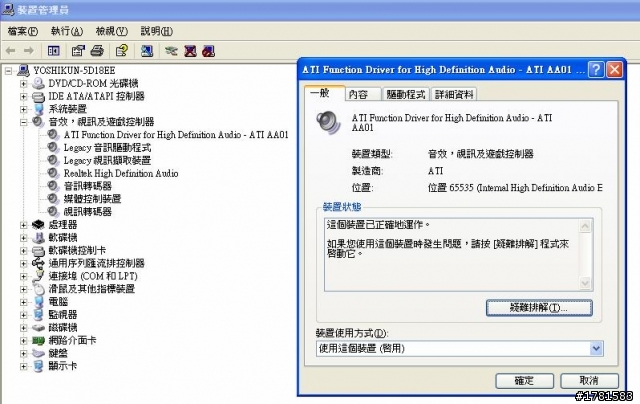Viewport: 640px width, 404px height.
Task: Click the 通用序列匯流排控制器 USB icon
Action: [x=38, y=263]
